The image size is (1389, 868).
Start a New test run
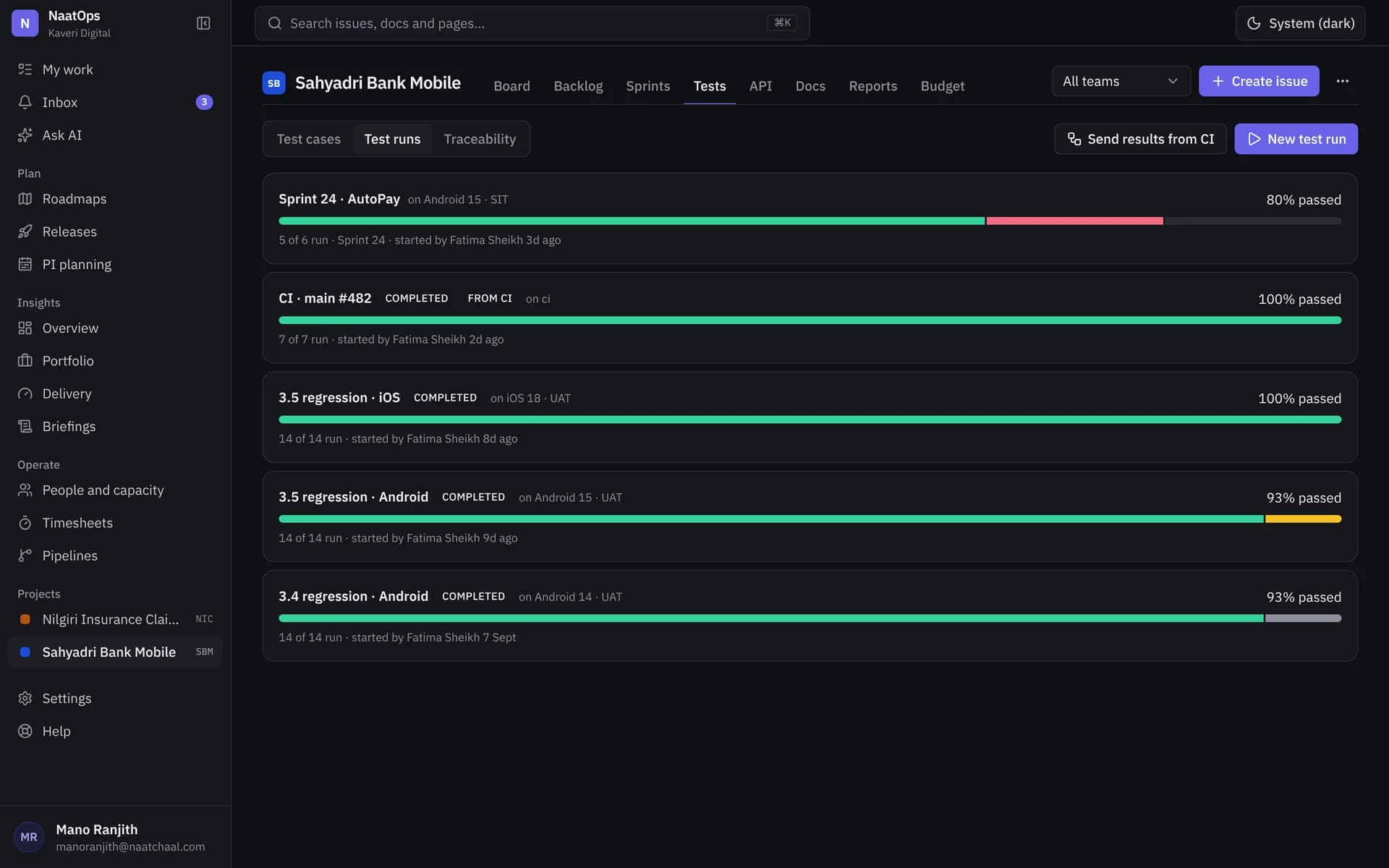click(x=1296, y=139)
